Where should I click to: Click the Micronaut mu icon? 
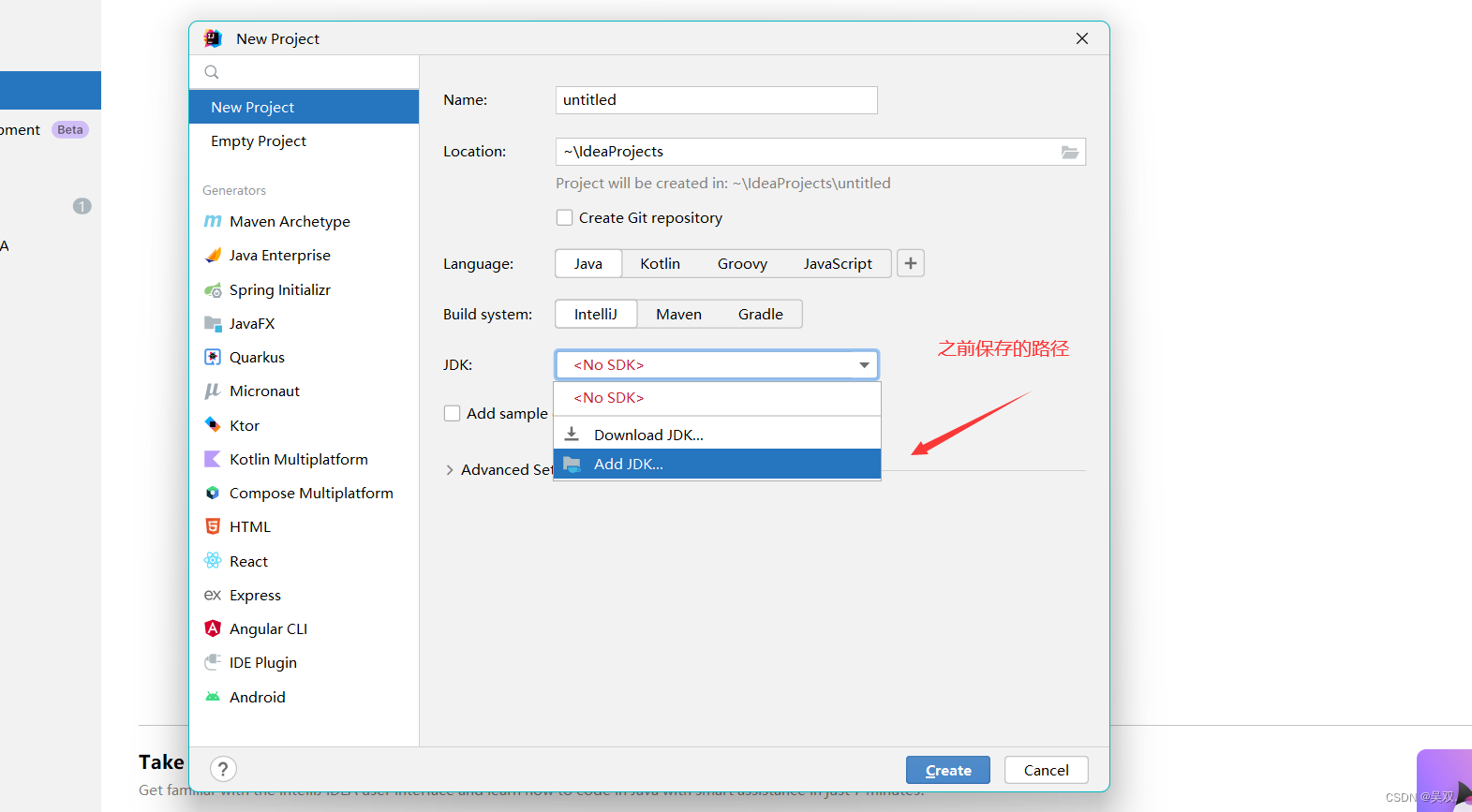point(213,391)
